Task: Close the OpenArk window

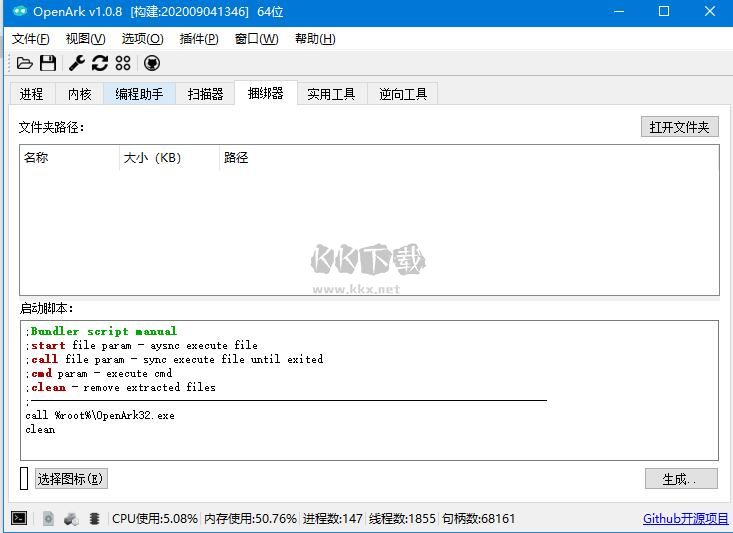Action: (710, 11)
